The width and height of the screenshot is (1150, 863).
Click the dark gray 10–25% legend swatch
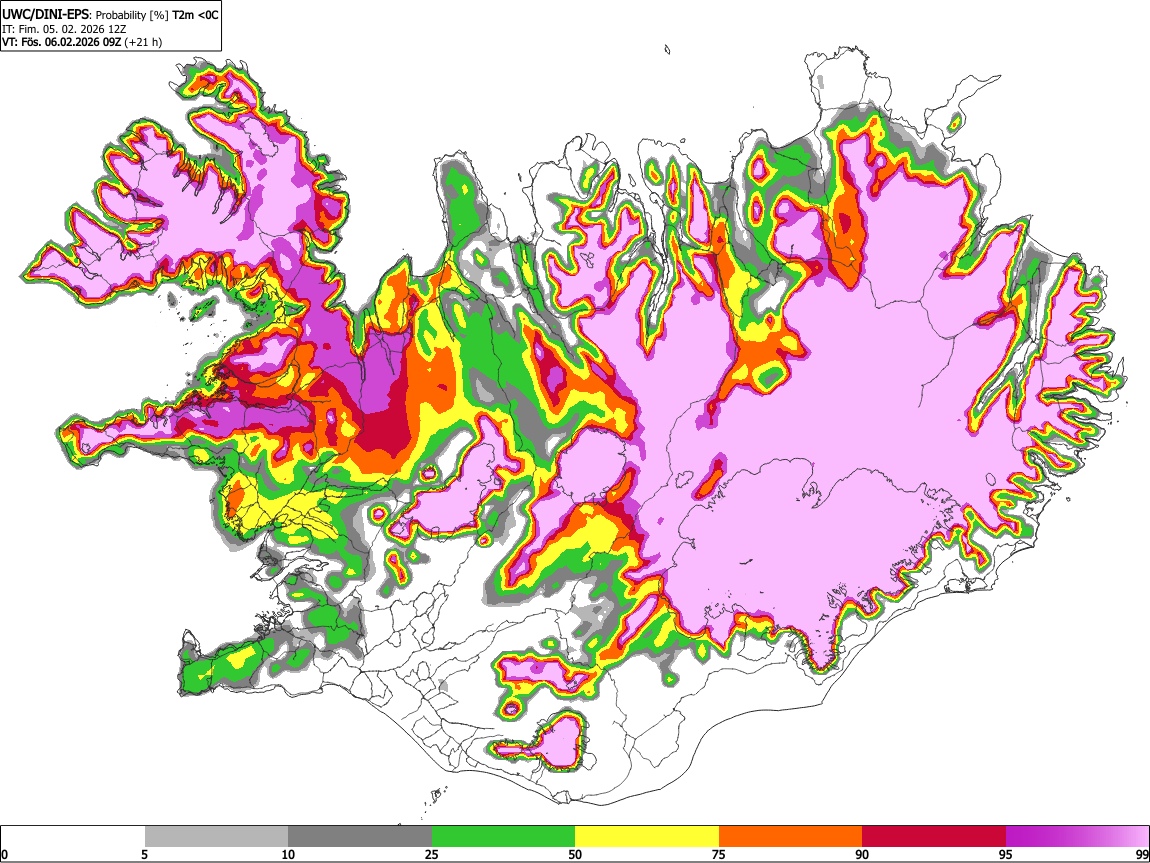coord(360,837)
